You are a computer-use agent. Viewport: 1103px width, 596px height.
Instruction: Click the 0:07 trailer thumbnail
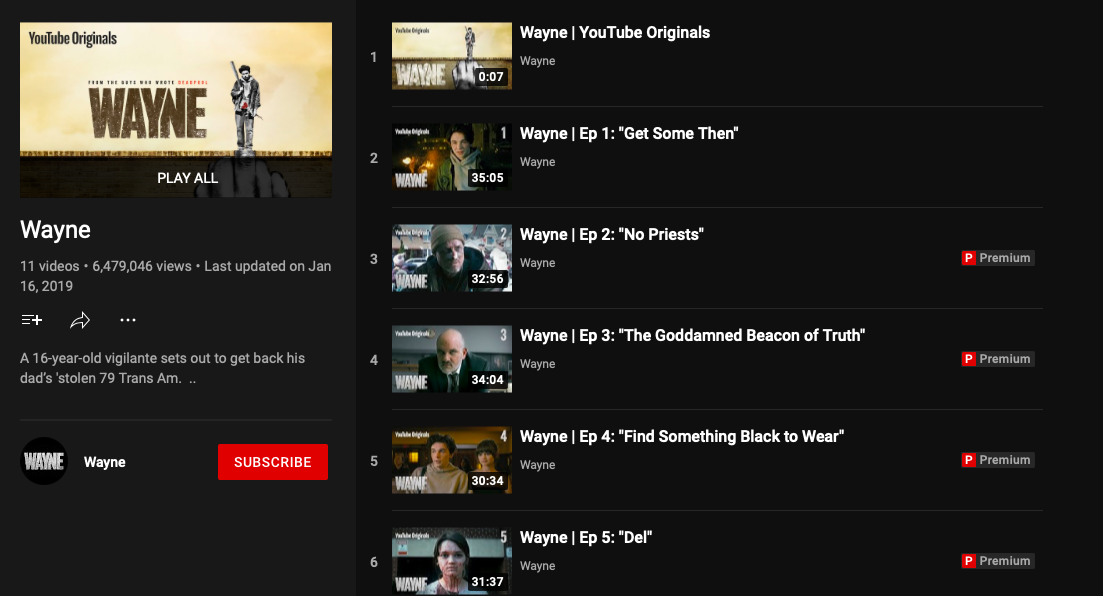[x=452, y=56]
